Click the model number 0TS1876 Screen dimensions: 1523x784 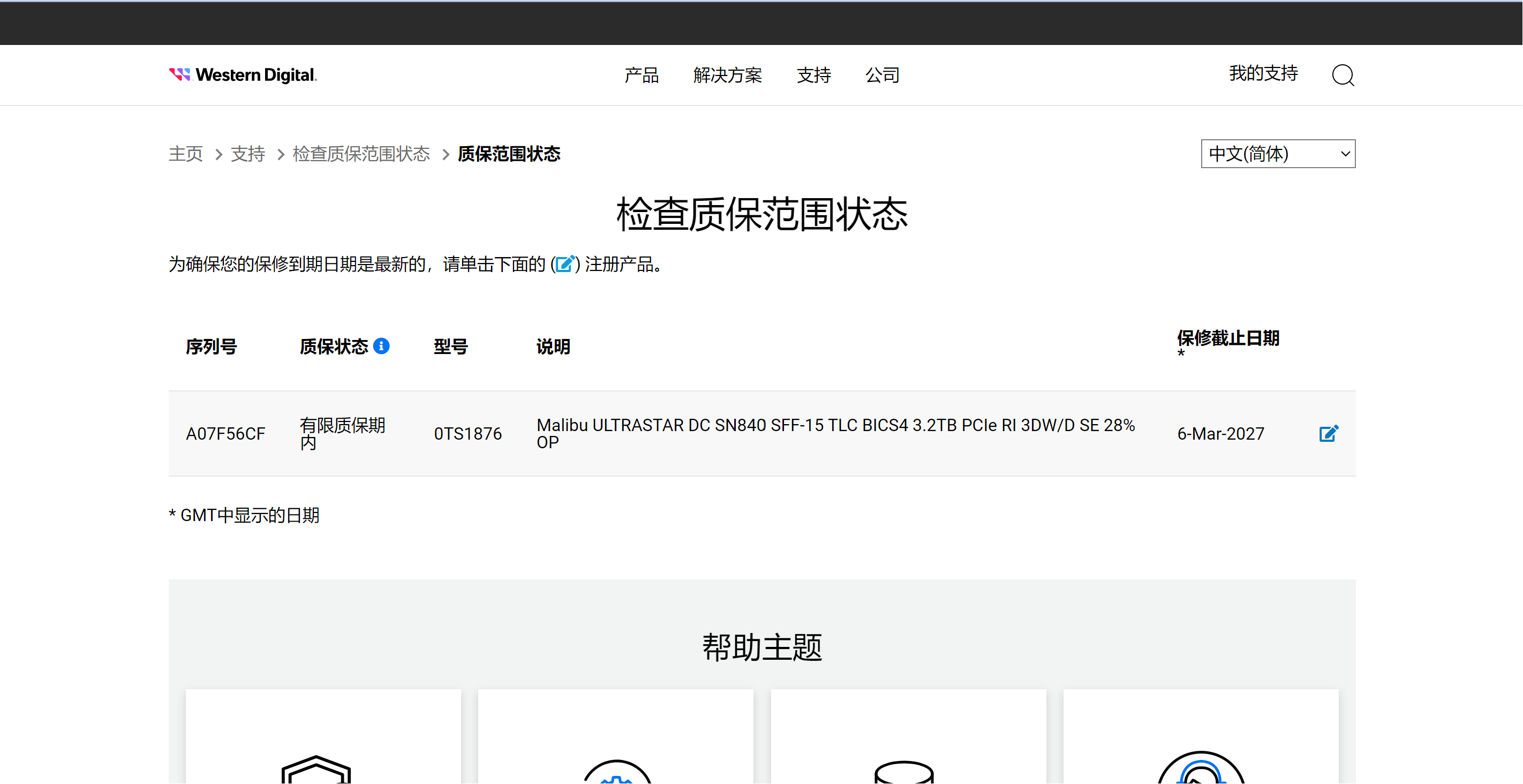(468, 434)
